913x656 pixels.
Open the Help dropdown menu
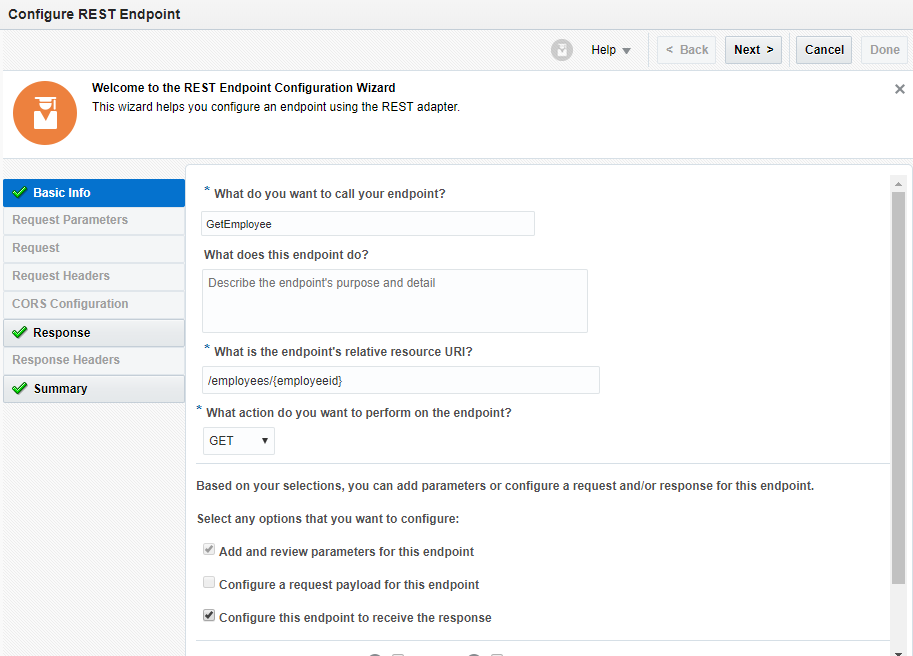[x=610, y=50]
